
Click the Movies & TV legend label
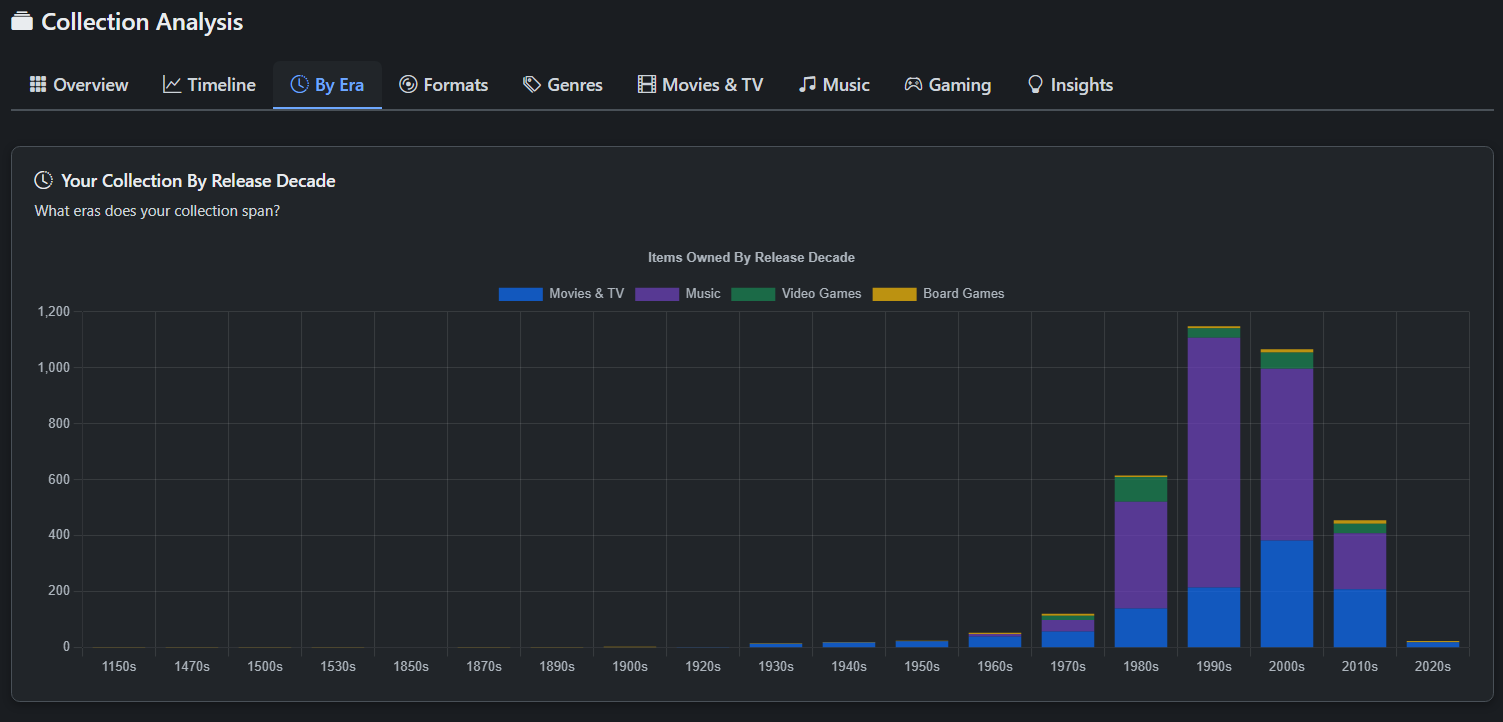click(586, 293)
